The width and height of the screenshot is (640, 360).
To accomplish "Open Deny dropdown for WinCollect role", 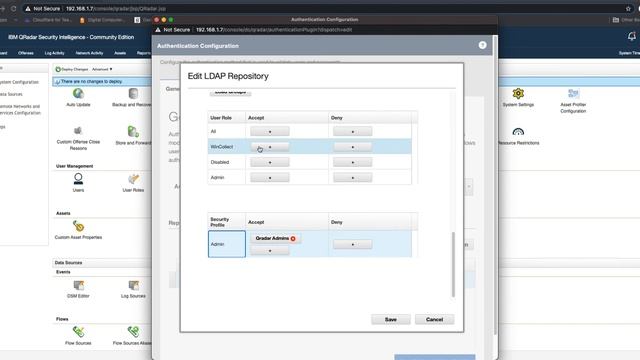I will coord(353,147).
